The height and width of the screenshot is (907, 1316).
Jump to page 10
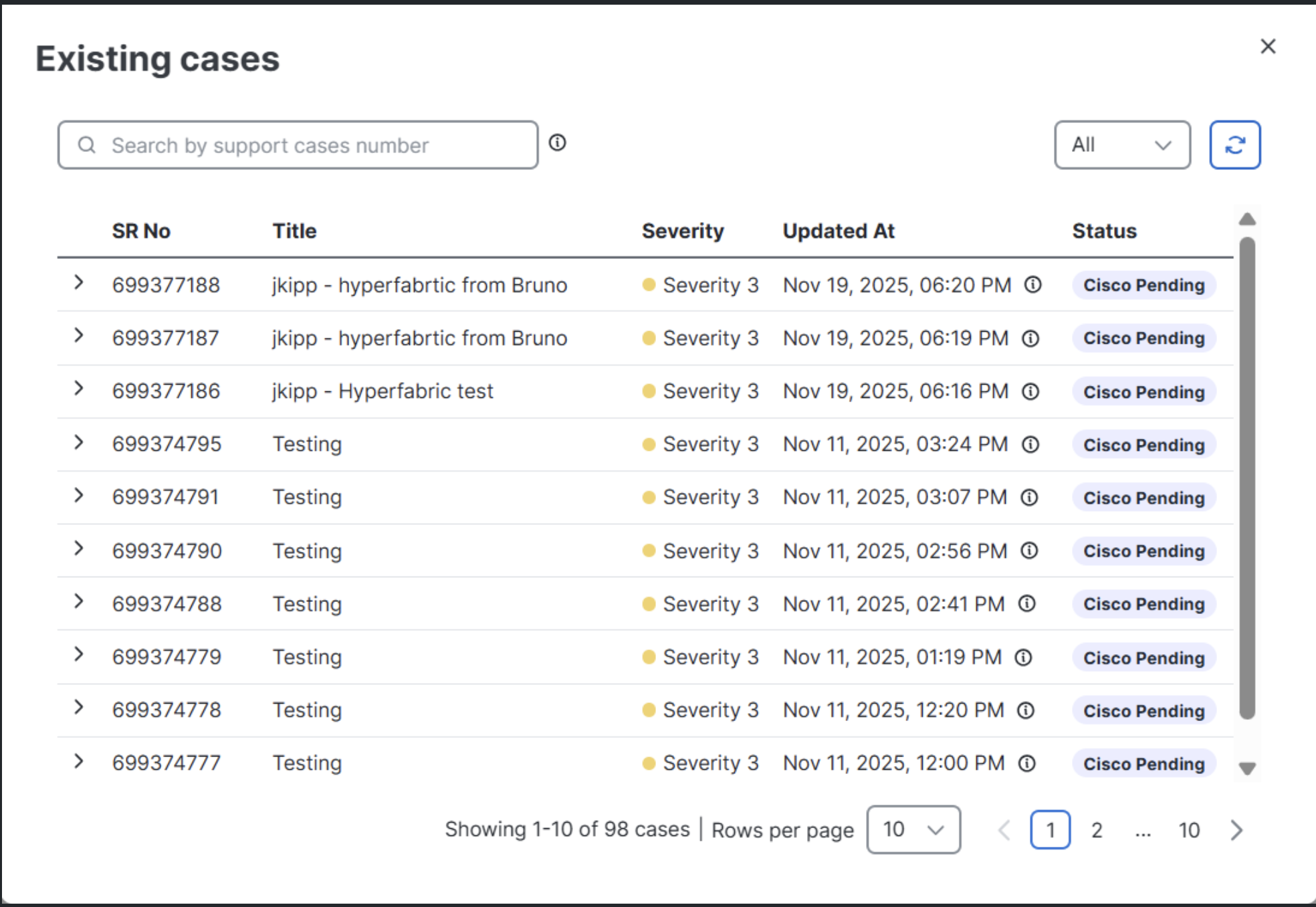(x=1189, y=830)
